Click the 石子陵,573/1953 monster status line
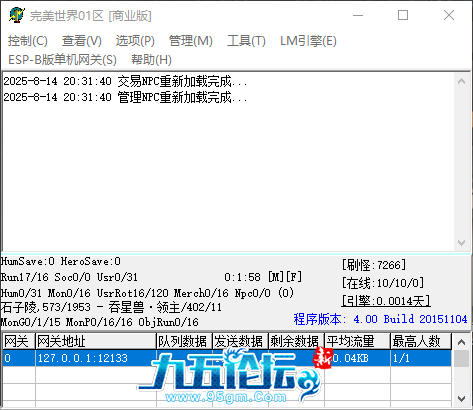 pos(111,307)
